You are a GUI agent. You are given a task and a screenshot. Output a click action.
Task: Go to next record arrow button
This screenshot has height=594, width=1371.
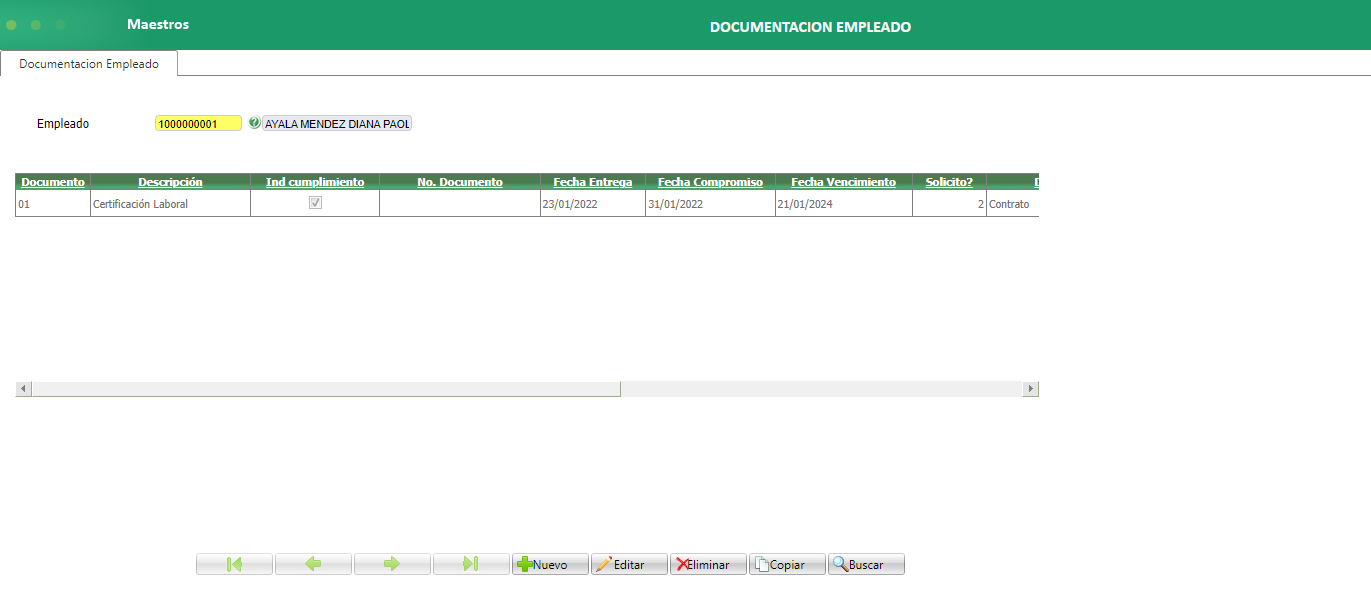coord(392,564)
